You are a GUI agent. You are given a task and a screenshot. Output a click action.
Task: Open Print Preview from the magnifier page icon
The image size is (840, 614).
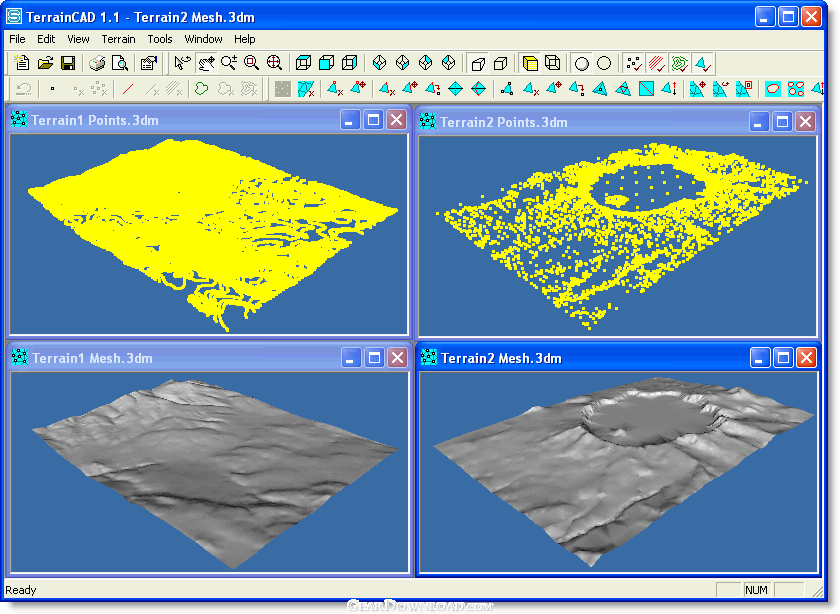pyautogui.click(x=120, y=63)
